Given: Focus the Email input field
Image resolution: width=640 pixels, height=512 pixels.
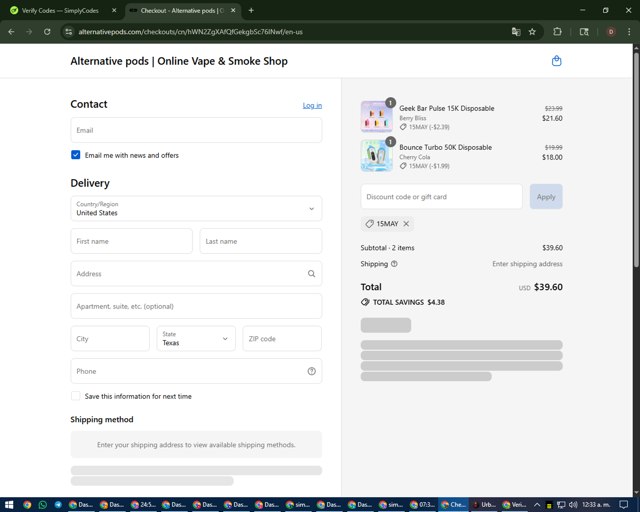Looking at the screenshot, I should coord(196,130).
